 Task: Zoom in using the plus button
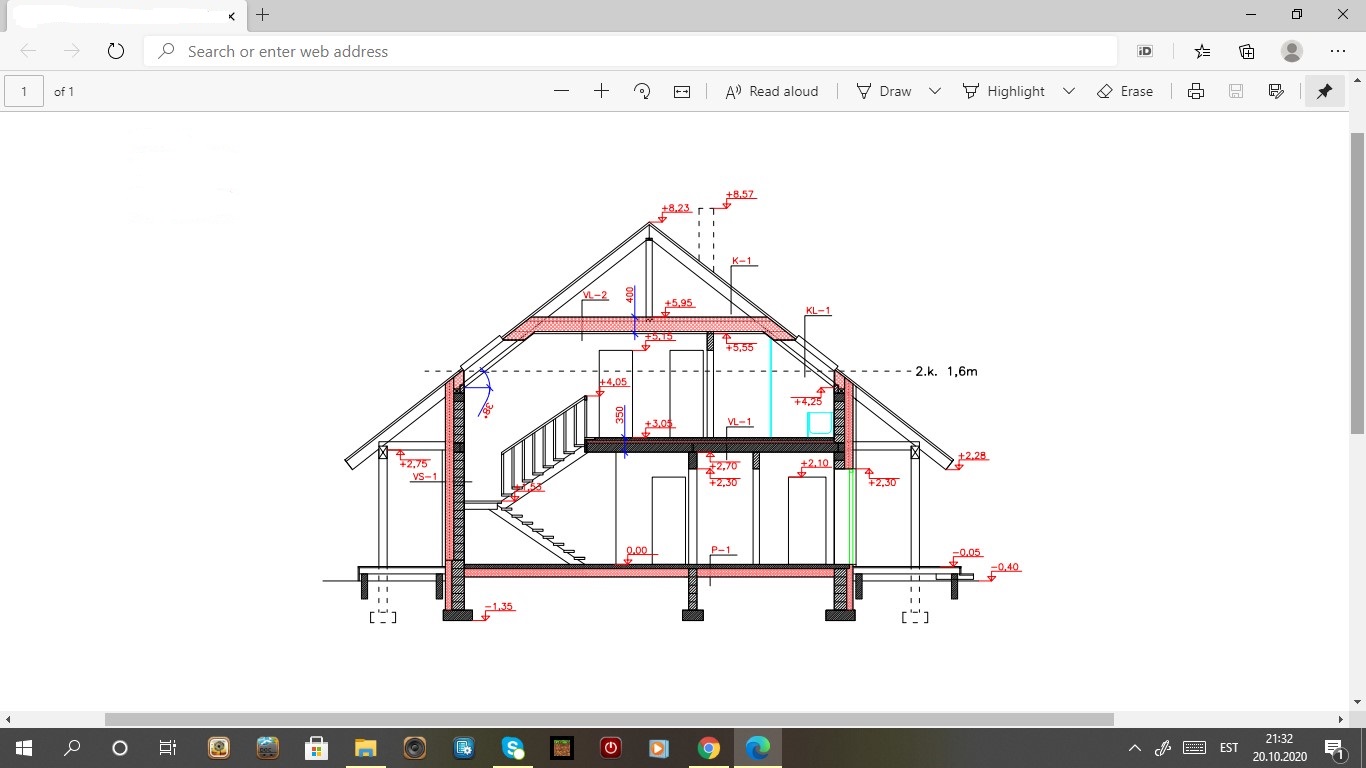[x=601, y=91]
